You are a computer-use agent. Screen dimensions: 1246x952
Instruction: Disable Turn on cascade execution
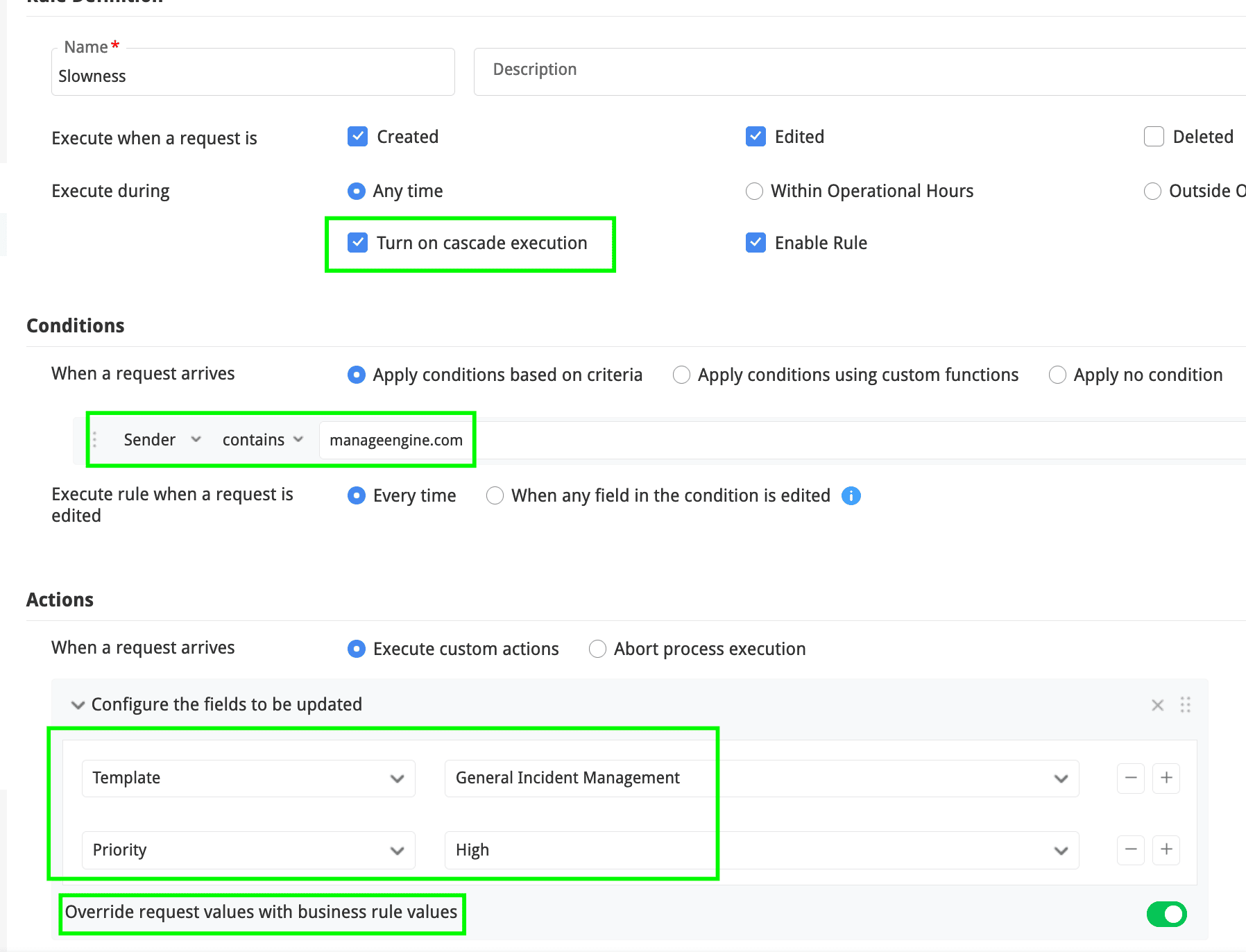[357, 243]
